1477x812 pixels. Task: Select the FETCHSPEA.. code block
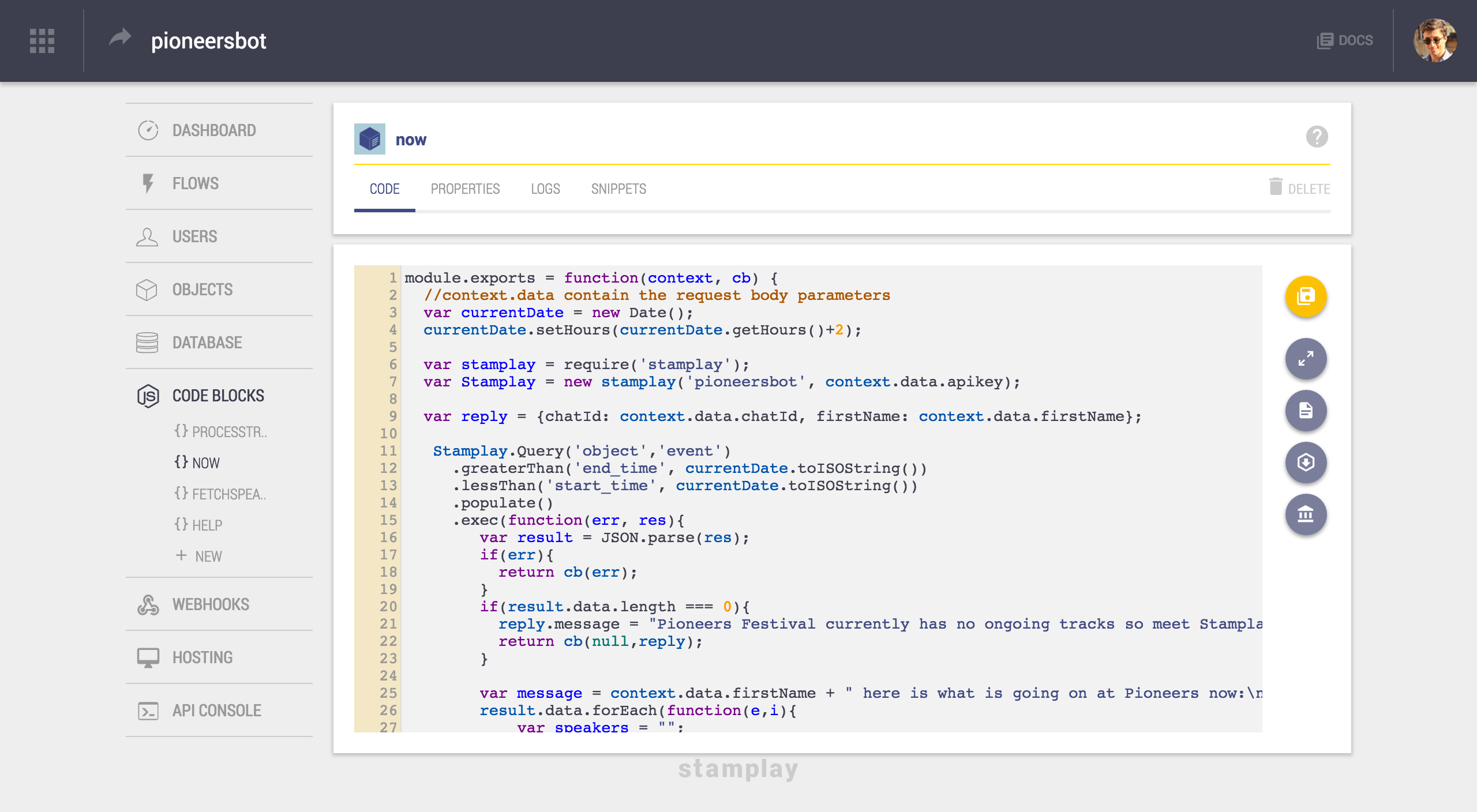click(221, 494)
